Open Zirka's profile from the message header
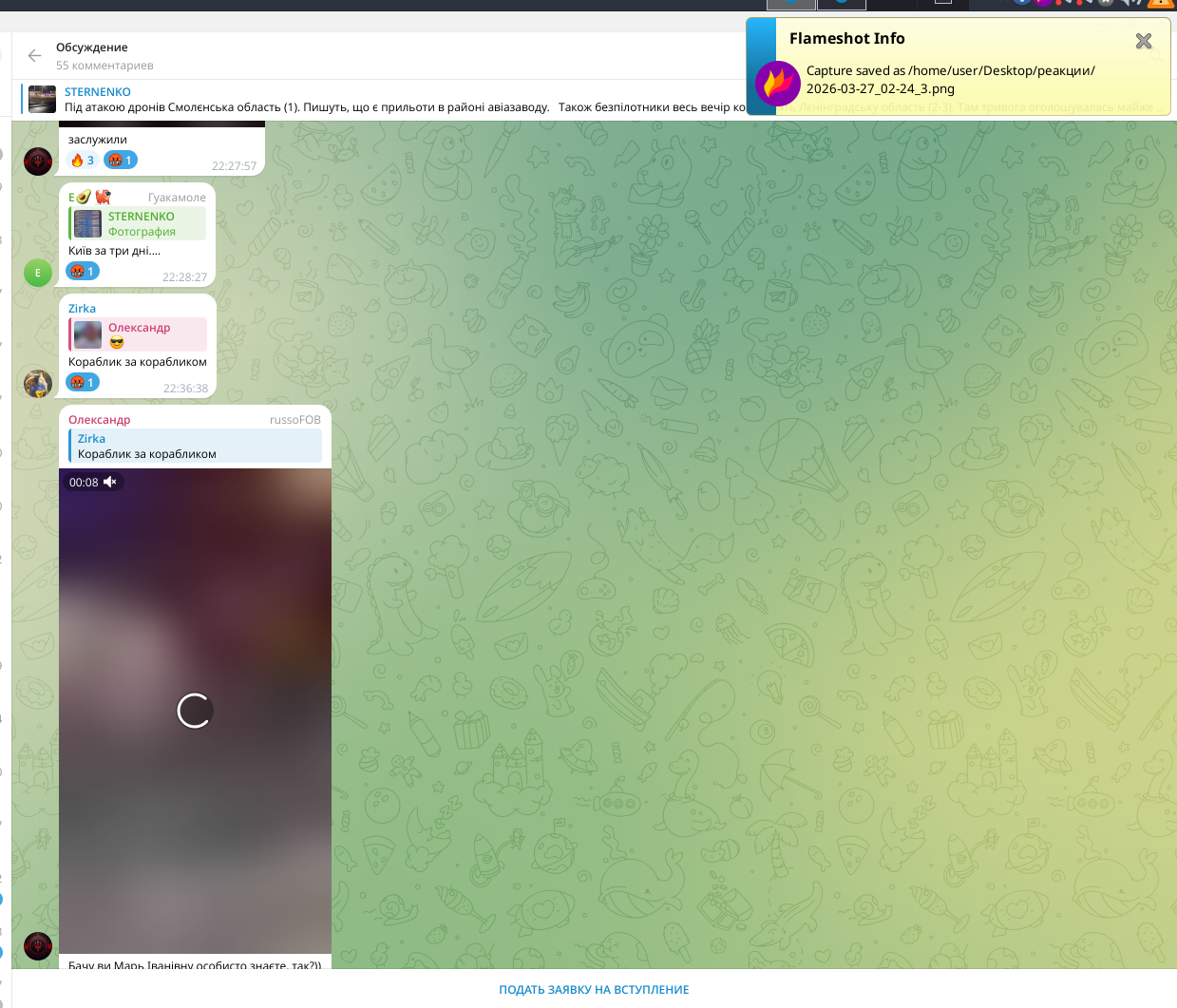Viewport: 1177px width, 1008px height. (x=82, y=309)
